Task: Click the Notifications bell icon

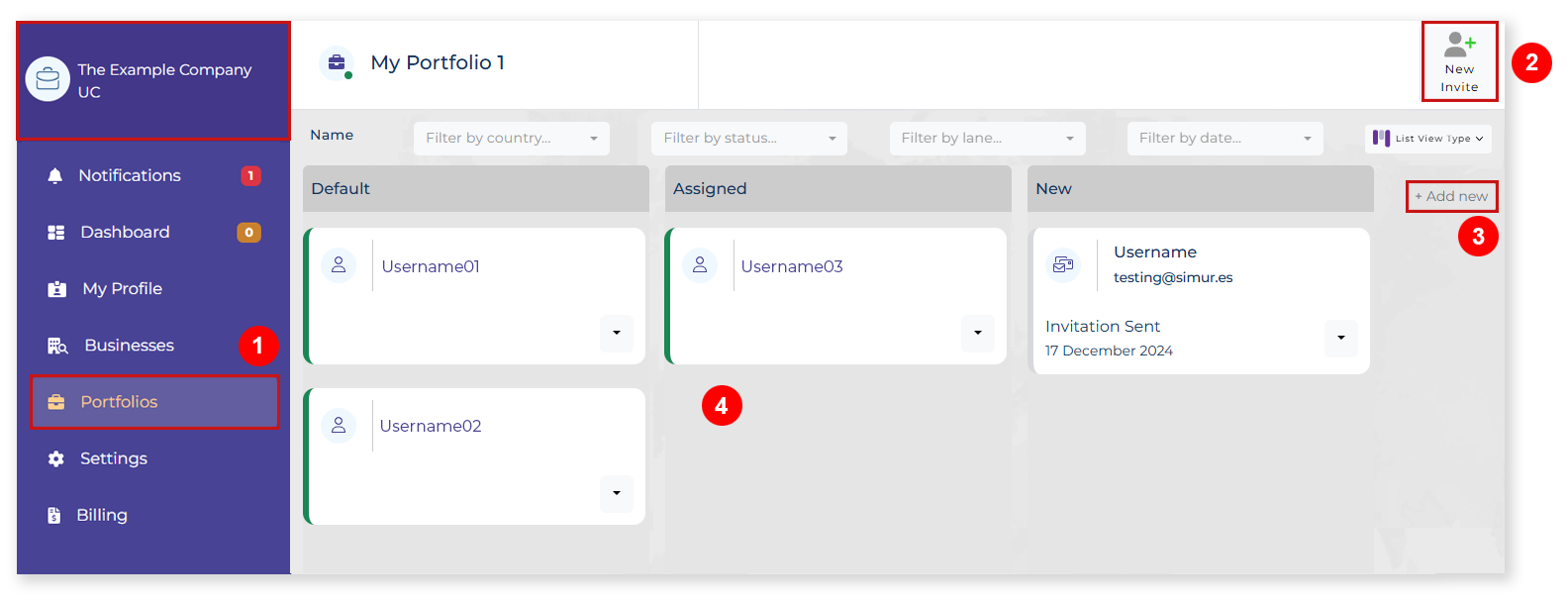Action: click(x=55, y=175)
